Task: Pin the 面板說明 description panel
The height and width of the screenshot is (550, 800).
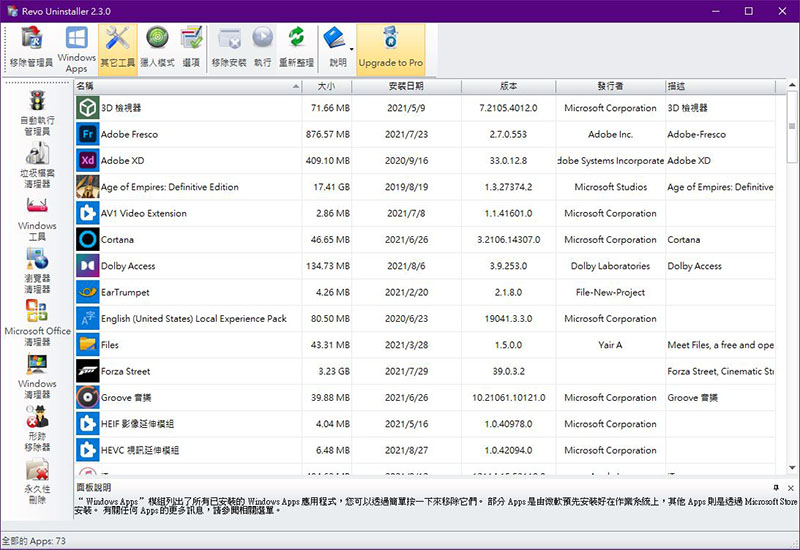Action: tap(776, 488)
